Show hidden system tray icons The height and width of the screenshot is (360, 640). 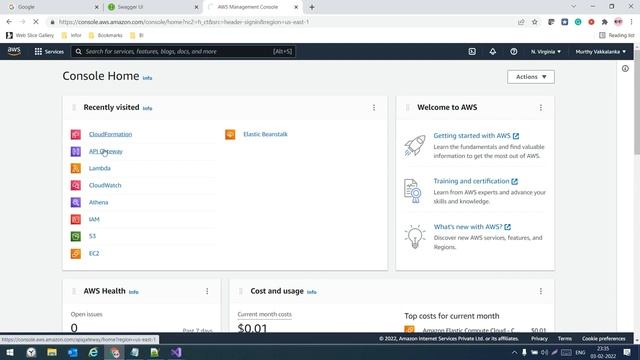click(514, 352)
